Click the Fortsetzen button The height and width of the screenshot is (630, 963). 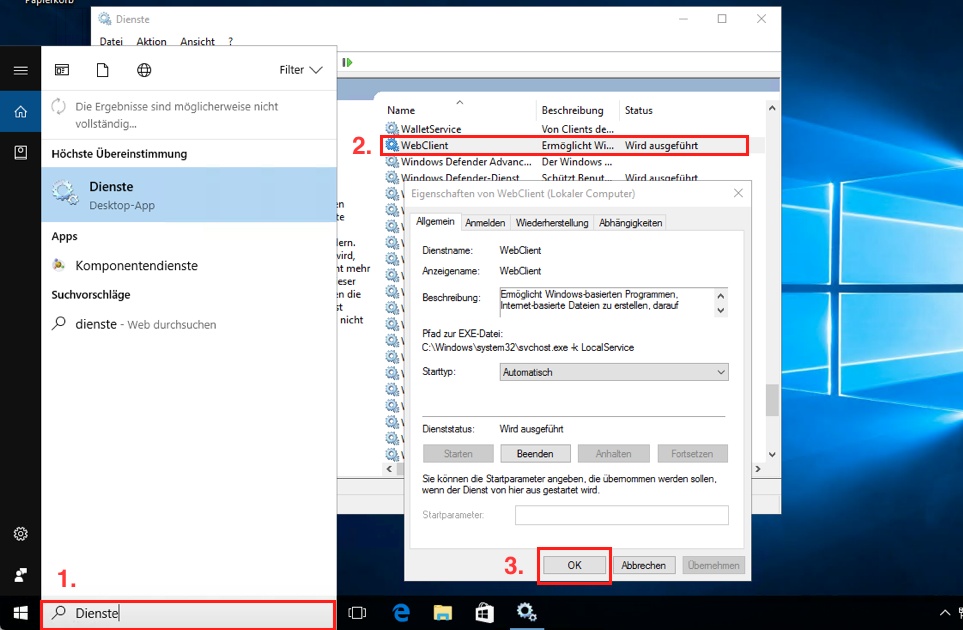pyautogui.click(x=692, y=454)
